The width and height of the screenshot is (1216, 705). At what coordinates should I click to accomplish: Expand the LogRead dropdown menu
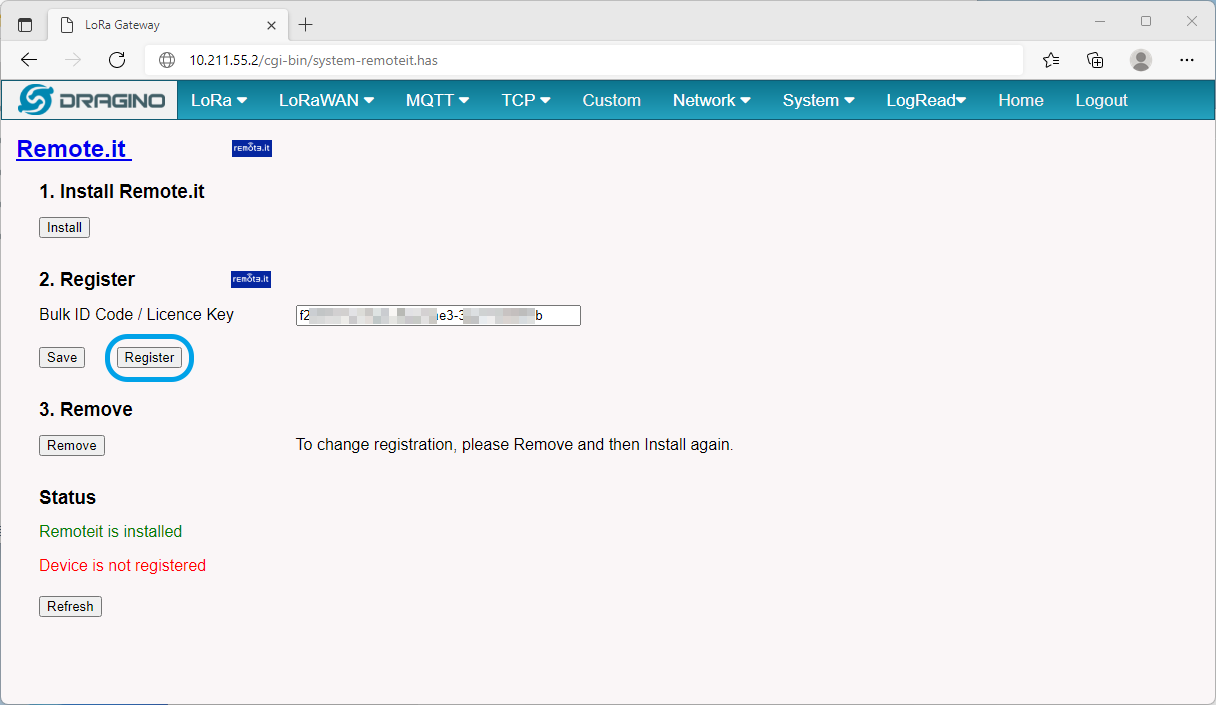[926, 100]
